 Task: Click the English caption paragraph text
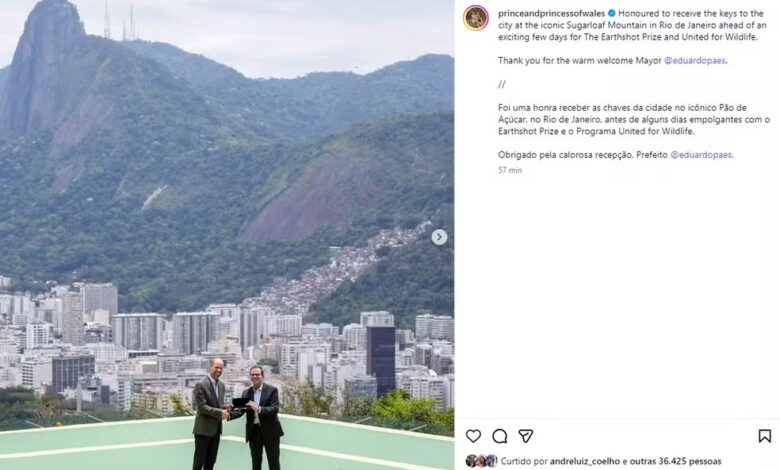click(x=632, y=25)
